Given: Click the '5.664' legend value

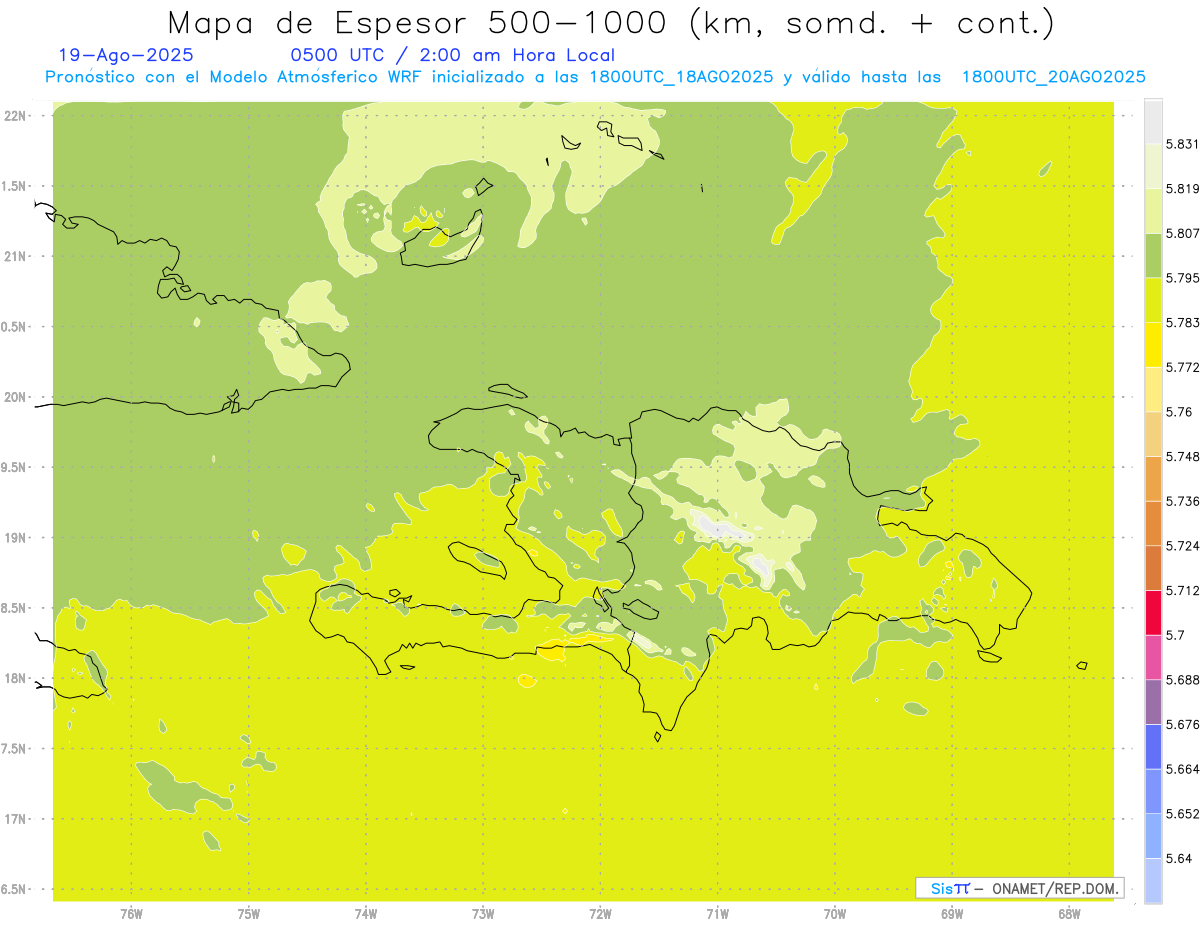Looking at the screenshot, I should tap(1183, 769).
